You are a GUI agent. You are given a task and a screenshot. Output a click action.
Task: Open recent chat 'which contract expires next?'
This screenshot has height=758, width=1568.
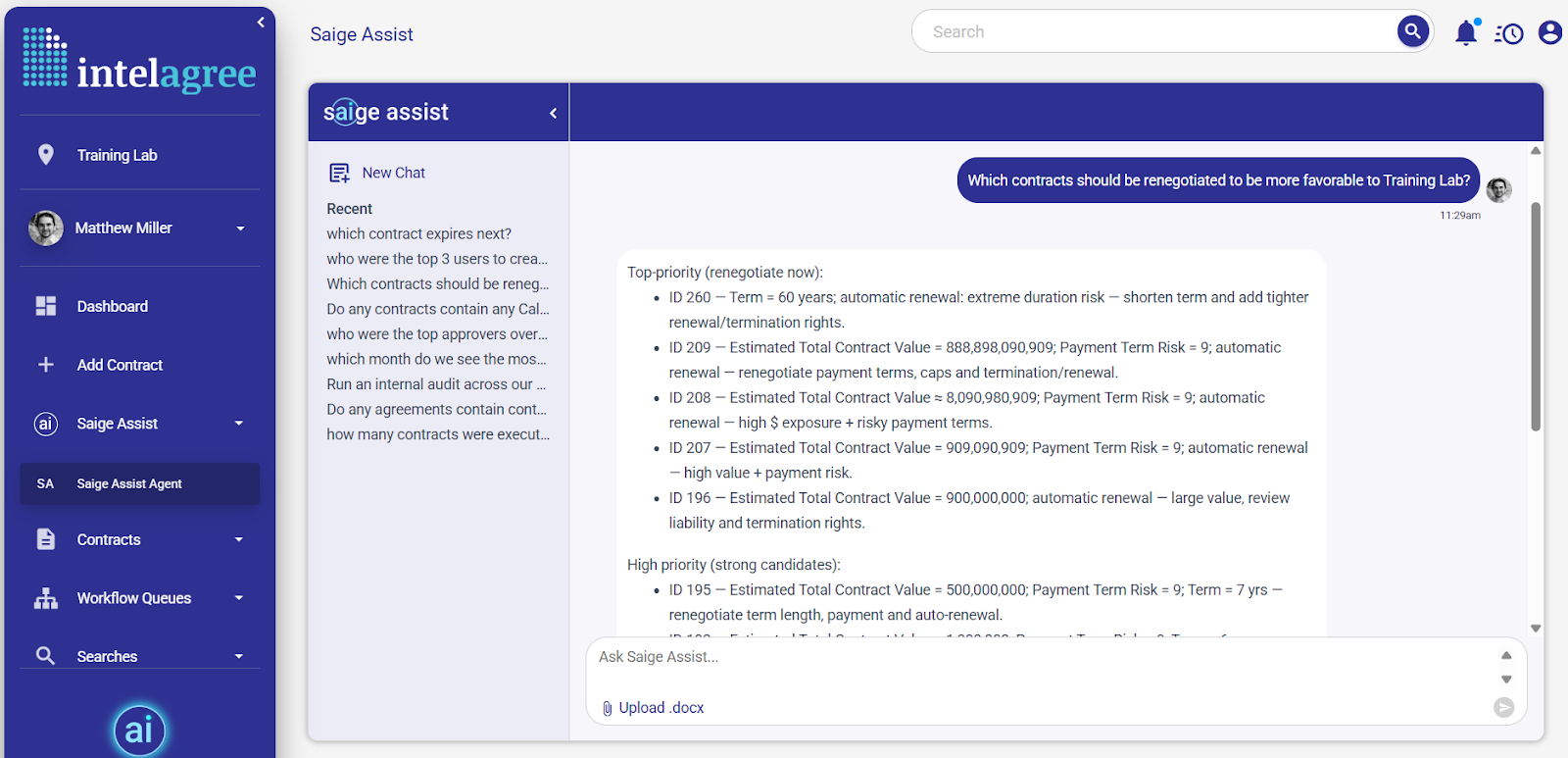point(418,234)
